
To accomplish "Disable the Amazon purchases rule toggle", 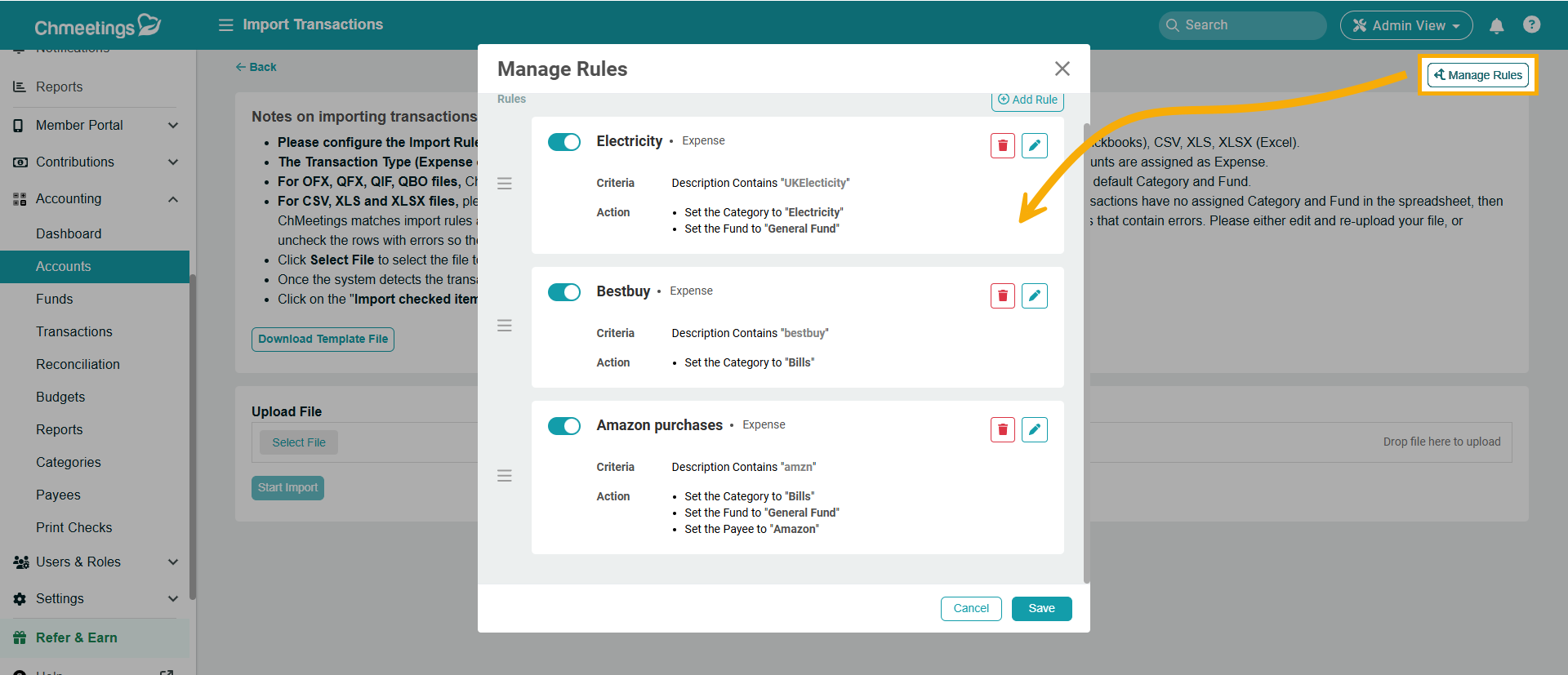I will click(563, 426).
